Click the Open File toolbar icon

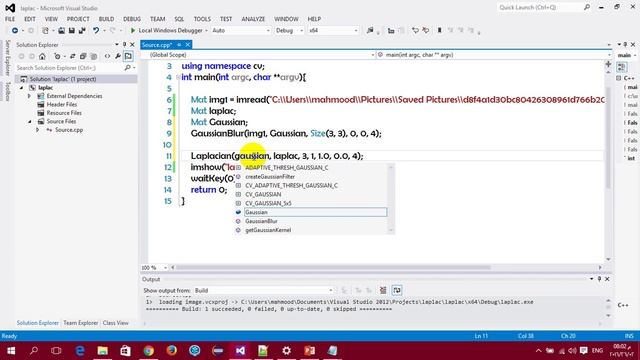click(x=61, y=31)
